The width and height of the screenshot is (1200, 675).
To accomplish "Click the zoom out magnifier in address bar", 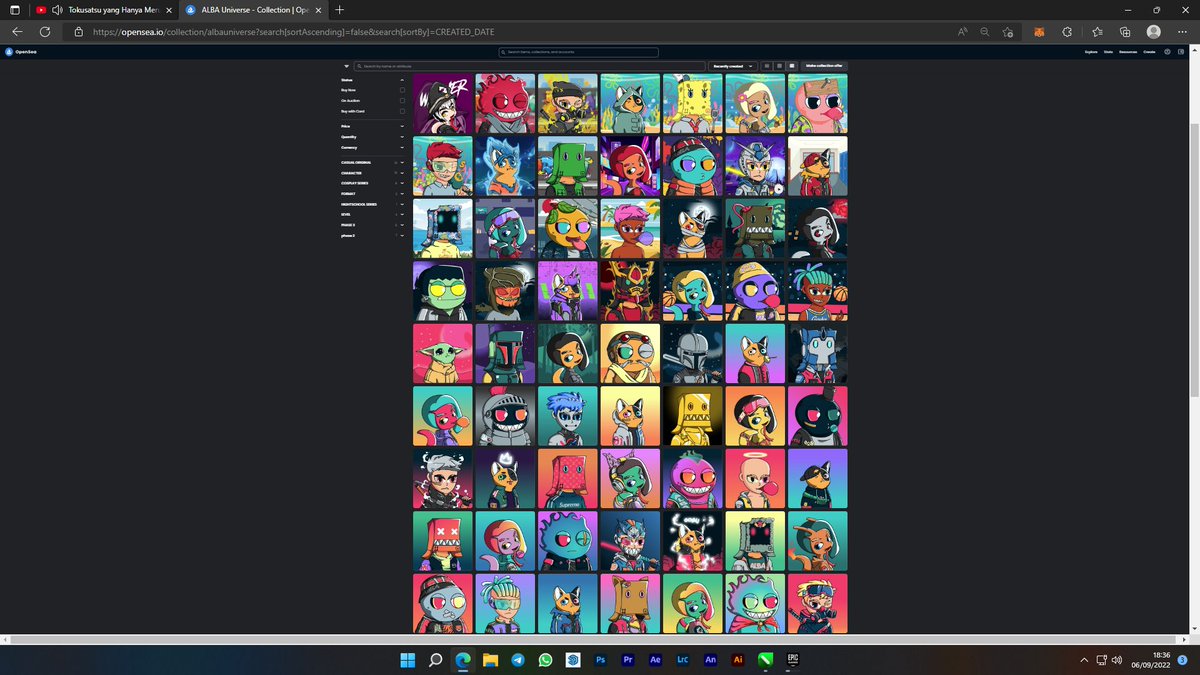I will pyautogui.click(x=984, y=32).
